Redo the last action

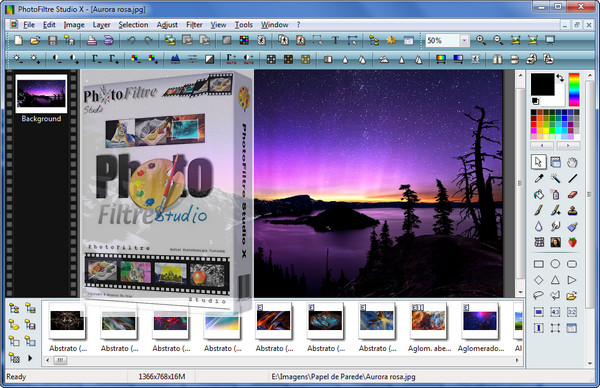148,40
